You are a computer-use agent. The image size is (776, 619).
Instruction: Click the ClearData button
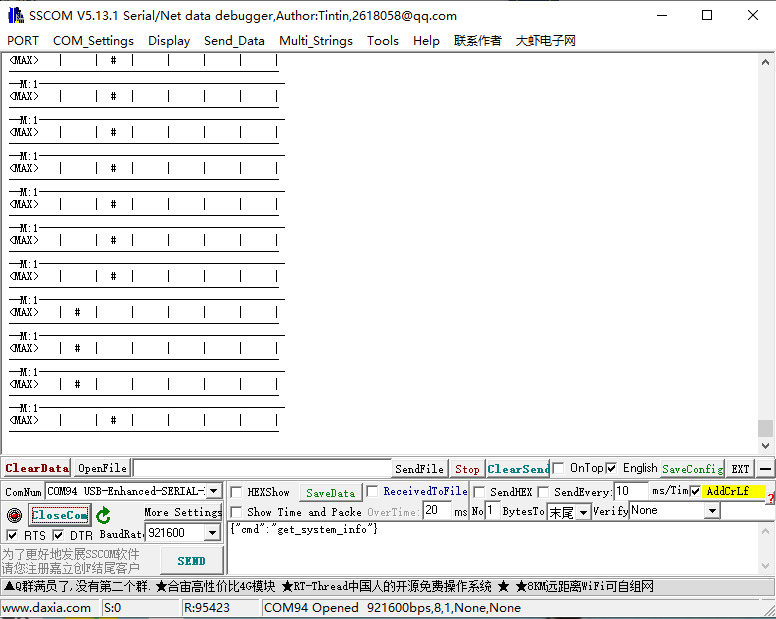coord(36,468)
